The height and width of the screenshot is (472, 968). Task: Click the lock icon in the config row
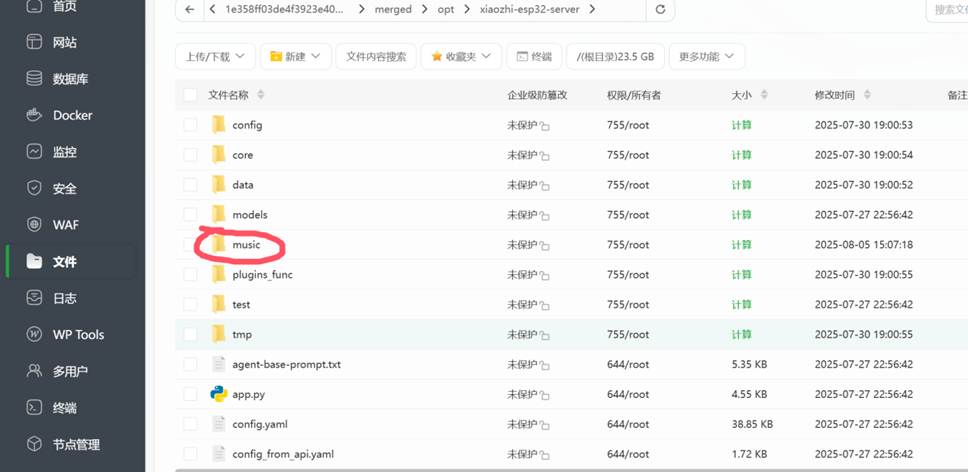coord(545,126)
